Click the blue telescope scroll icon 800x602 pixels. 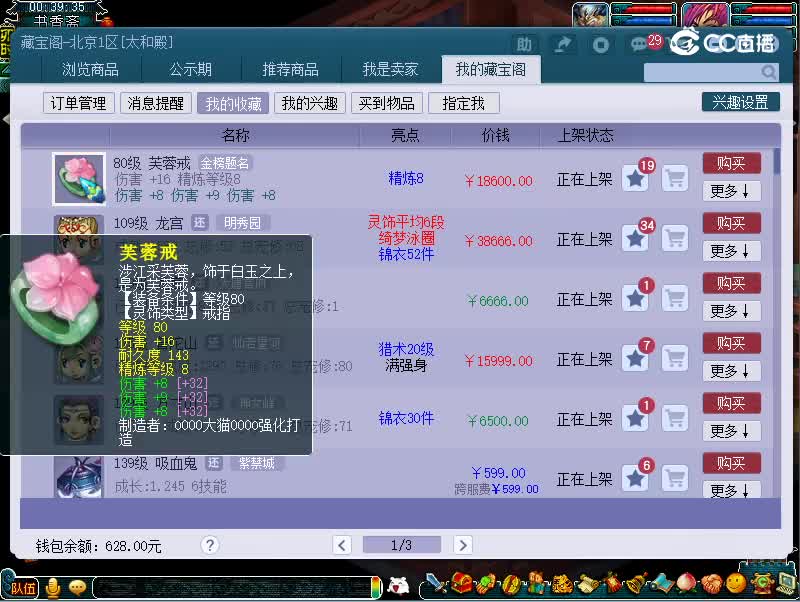(662, 583)
